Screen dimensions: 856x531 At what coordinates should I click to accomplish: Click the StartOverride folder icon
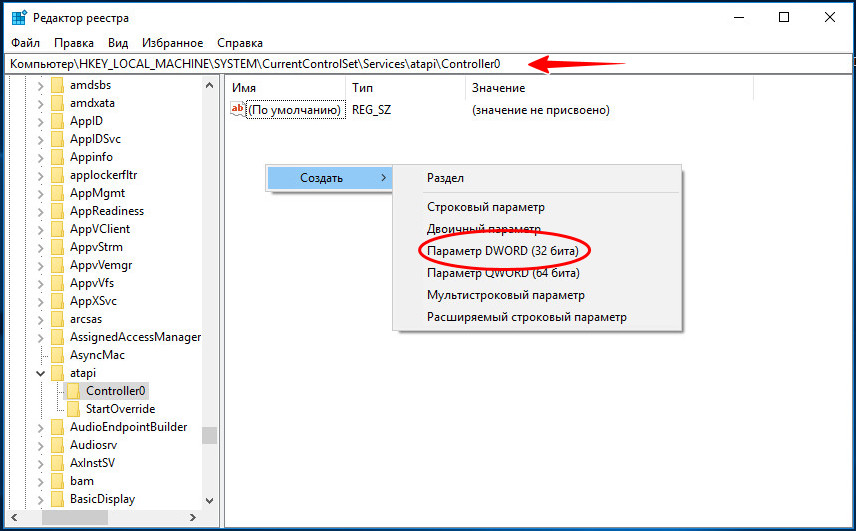point(73,409)
